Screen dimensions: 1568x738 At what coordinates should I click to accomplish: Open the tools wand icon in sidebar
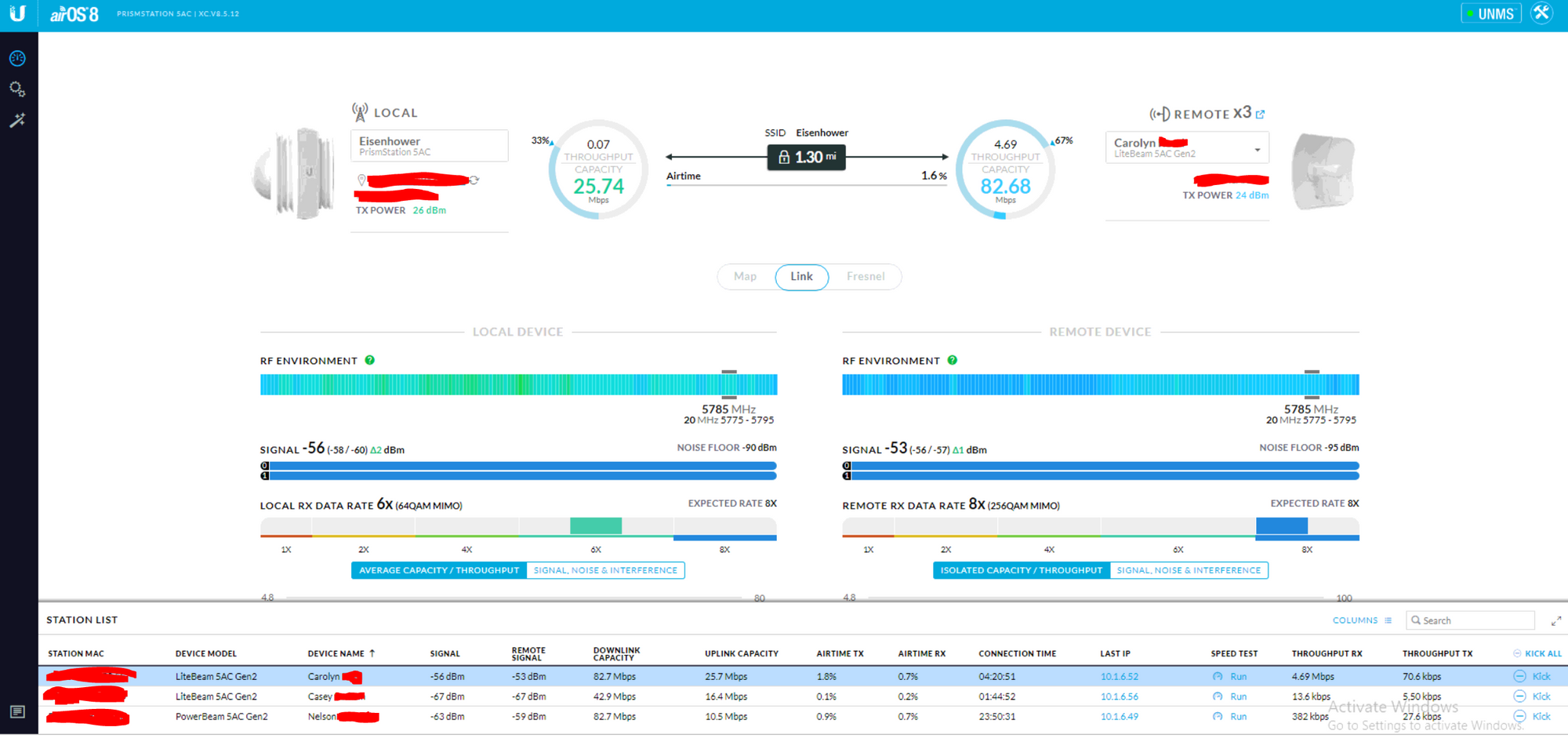[17, 121]
